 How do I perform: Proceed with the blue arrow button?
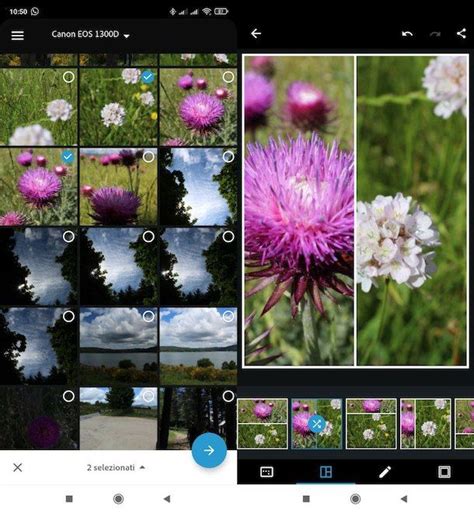point(209,450)
